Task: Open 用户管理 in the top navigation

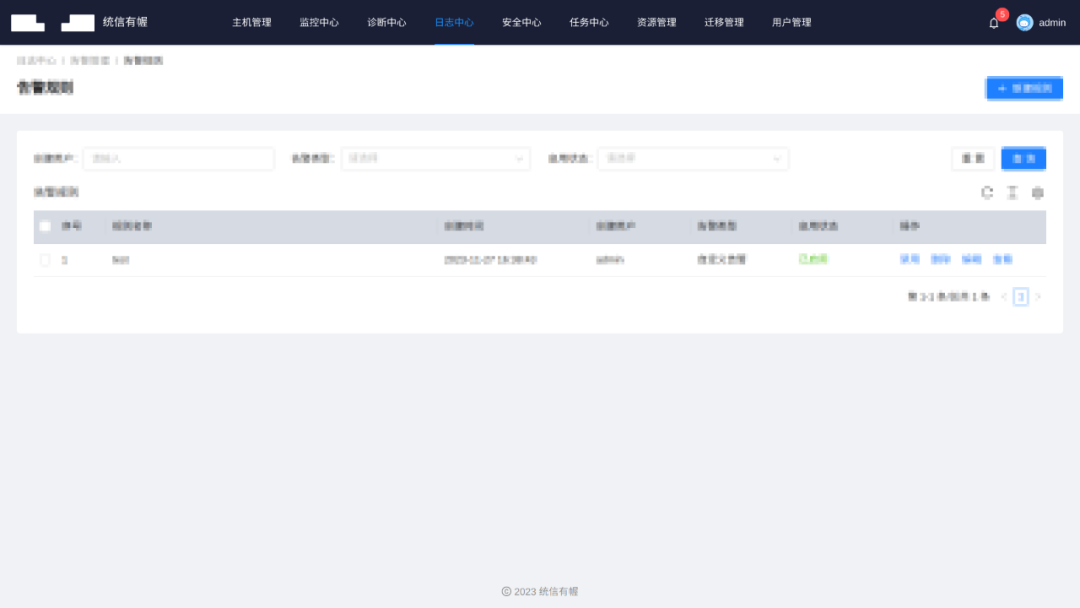Action: (791, 23)
